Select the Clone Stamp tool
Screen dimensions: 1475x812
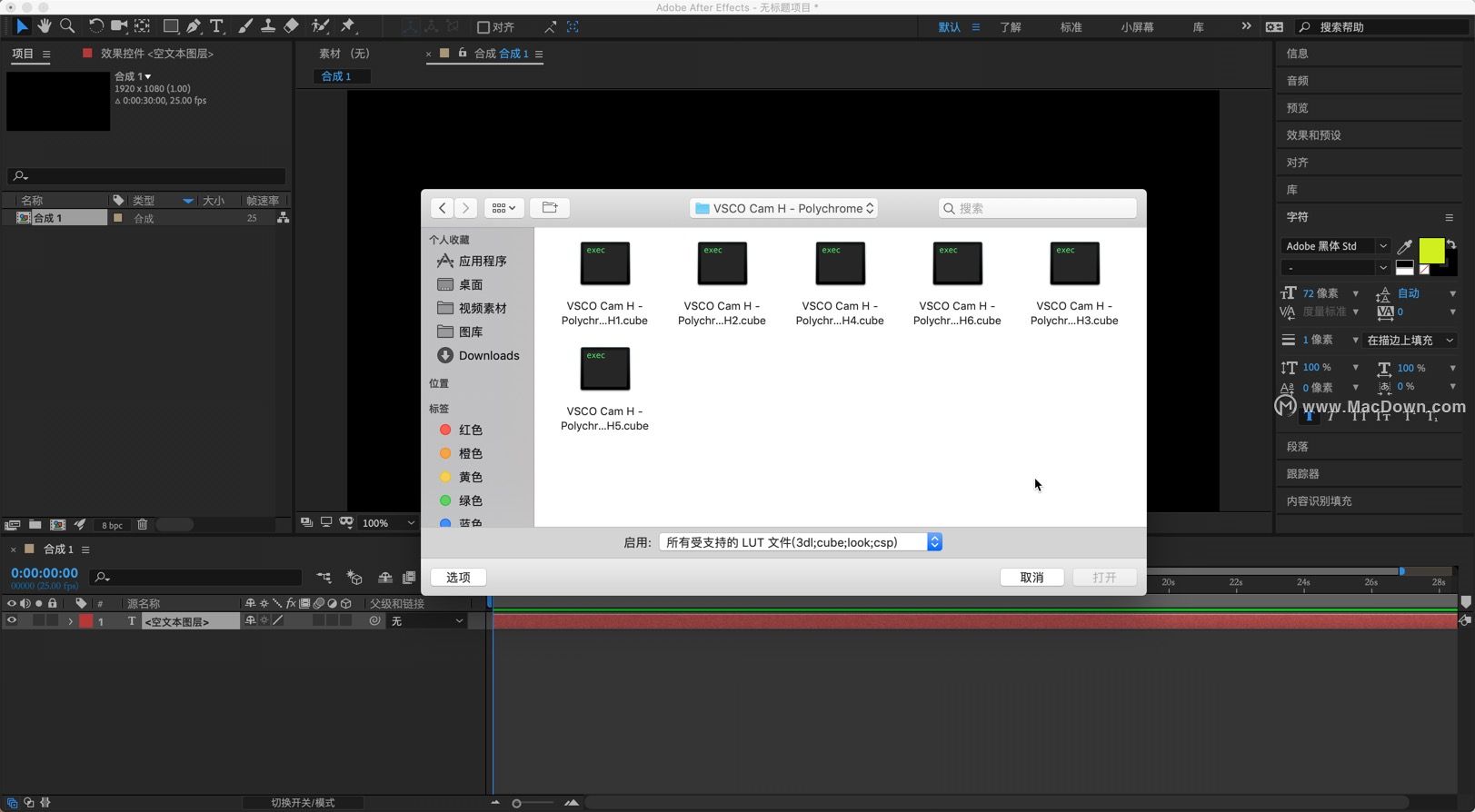(x=268, y=26)
